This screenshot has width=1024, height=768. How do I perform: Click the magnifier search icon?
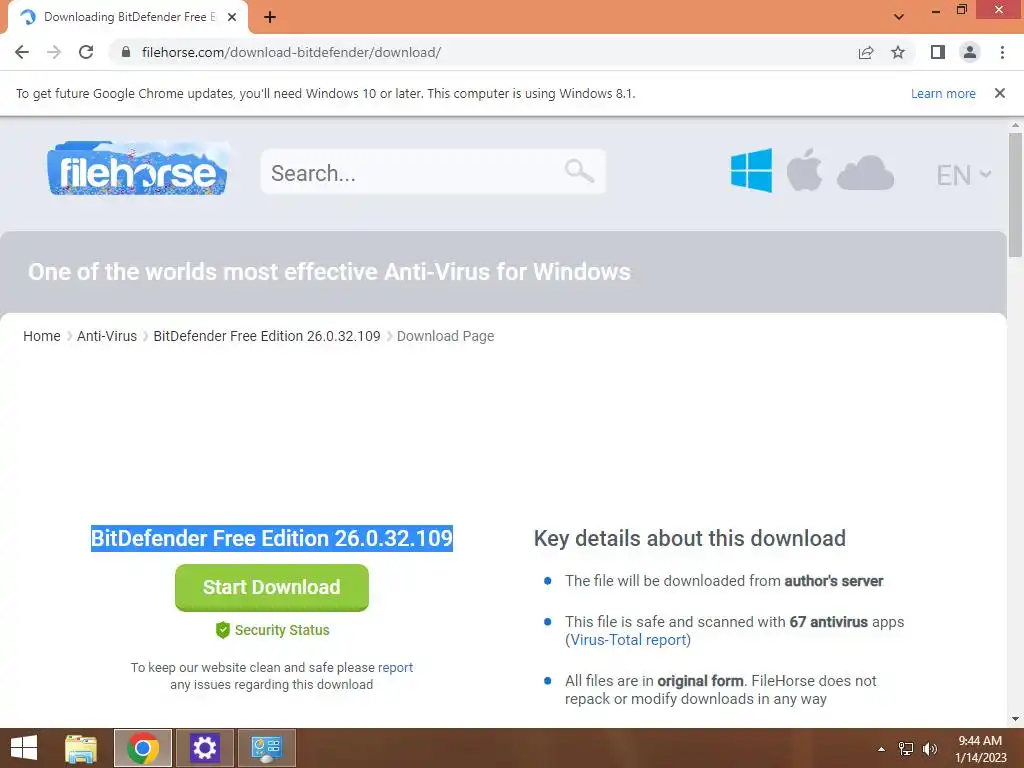579,172
